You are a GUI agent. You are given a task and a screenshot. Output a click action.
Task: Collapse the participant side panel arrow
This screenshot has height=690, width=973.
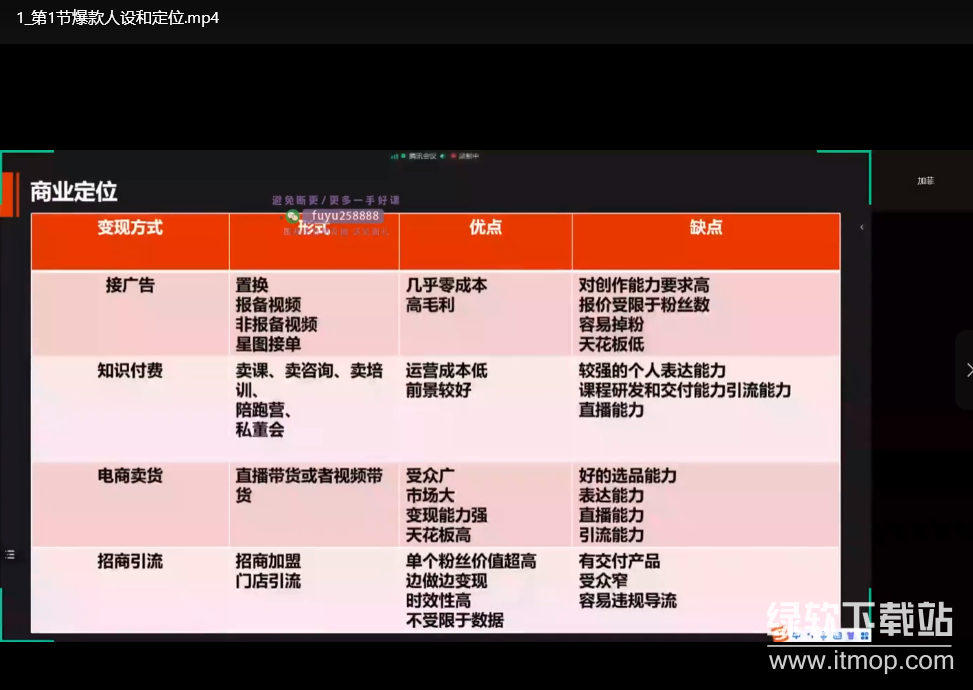pos(862,227)
